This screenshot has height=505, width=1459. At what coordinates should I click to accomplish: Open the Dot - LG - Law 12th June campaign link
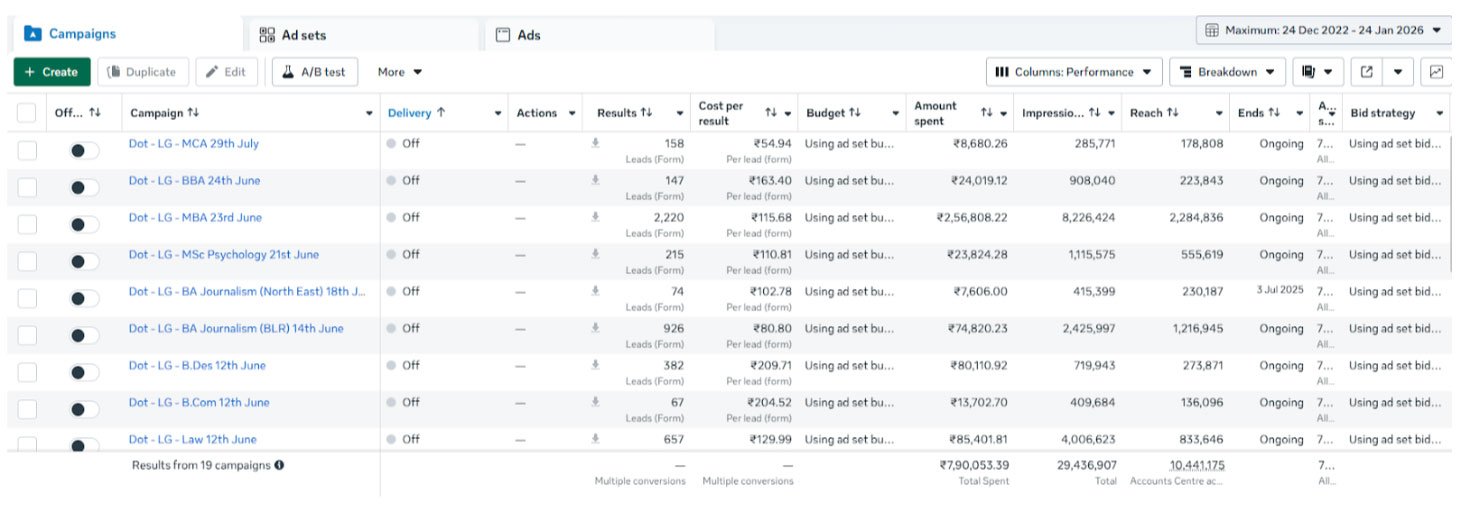(192, 439)
